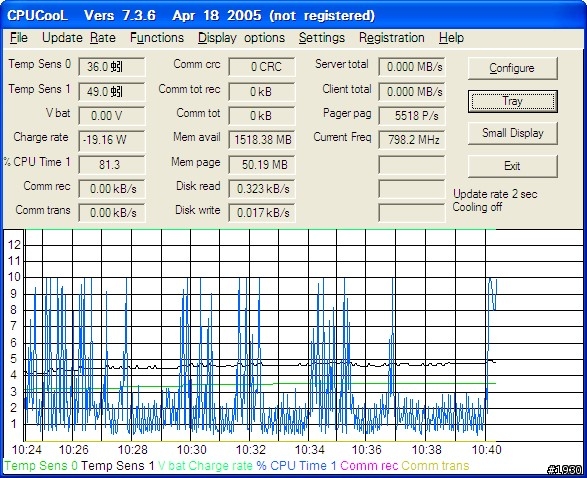Viewport: 587px width, 478px height.
Task: Click the Server total value field
Action: click(x=412, y=67)
